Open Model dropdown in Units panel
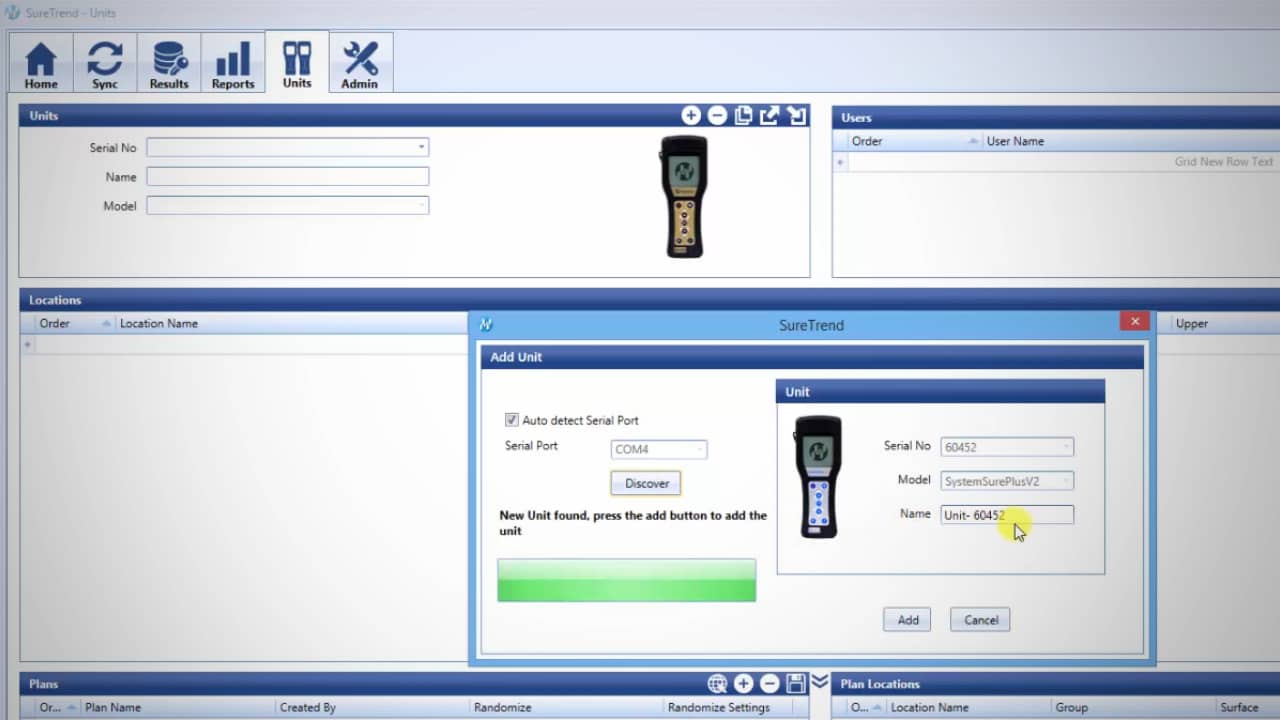The image size is (1280, 720). click(x=288, y=205)
